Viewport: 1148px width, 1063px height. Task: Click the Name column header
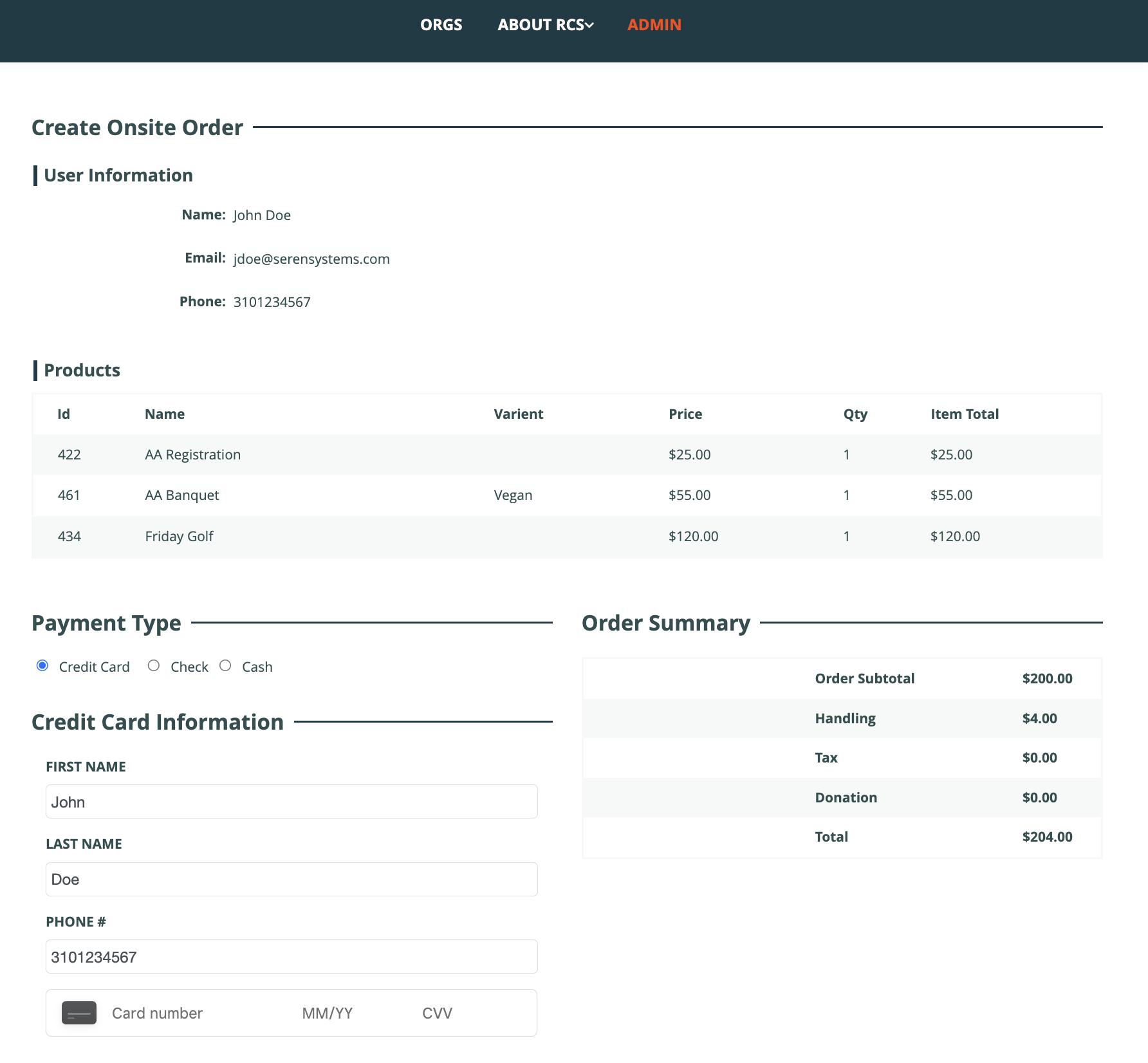pos(164,414)
